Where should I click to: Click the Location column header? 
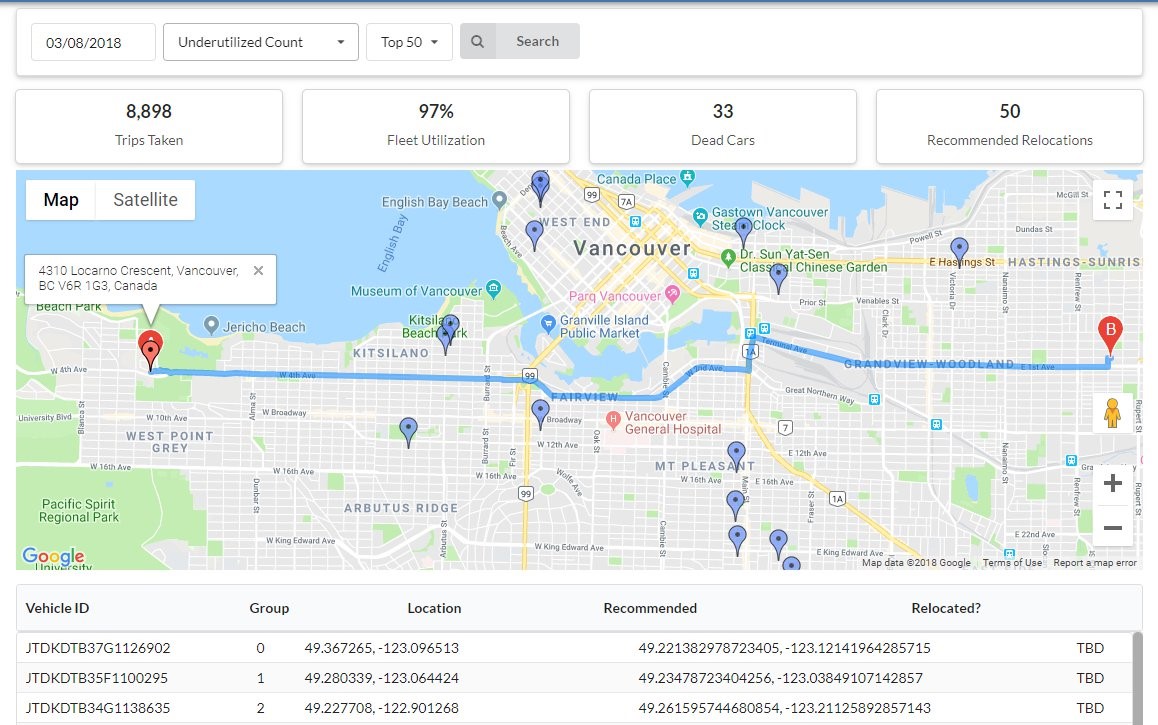[434, 608]
